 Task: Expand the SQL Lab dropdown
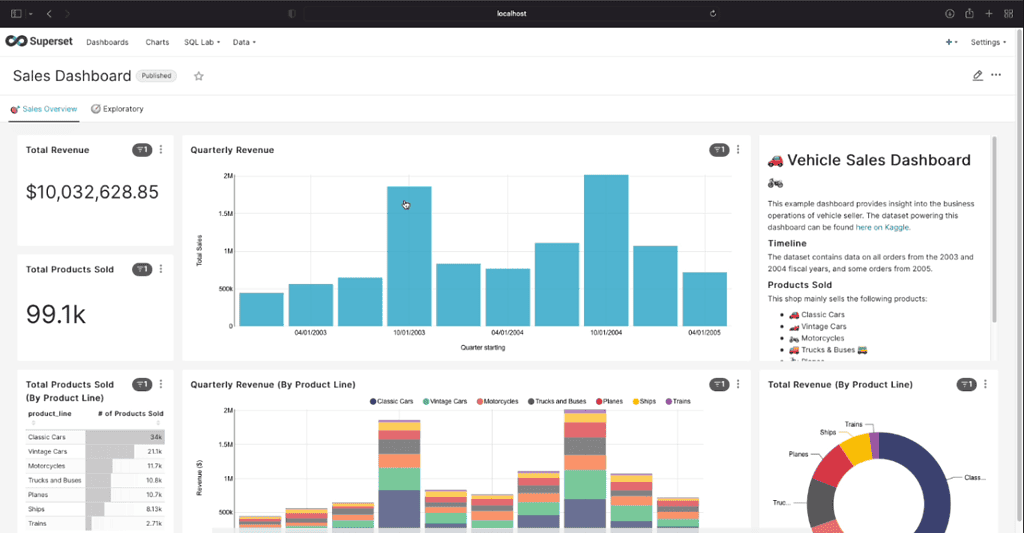[202, 42]
